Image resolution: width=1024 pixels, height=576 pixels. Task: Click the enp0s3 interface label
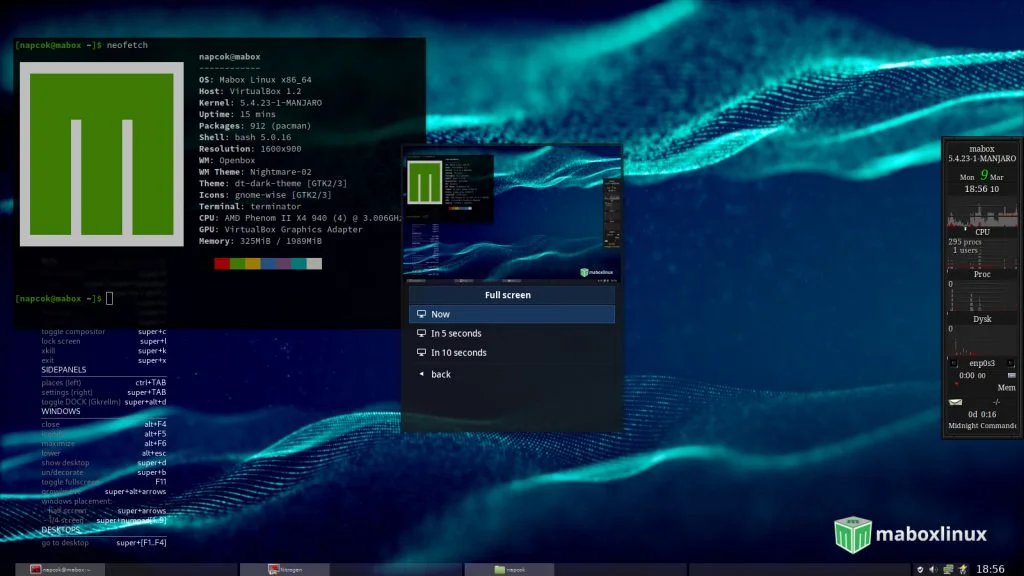click(982, 363)
